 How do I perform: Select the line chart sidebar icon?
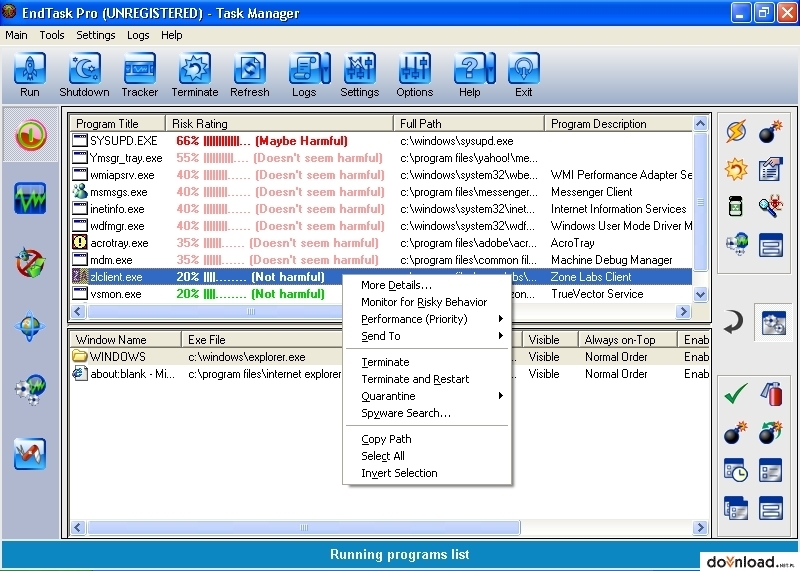click(30, 454)
